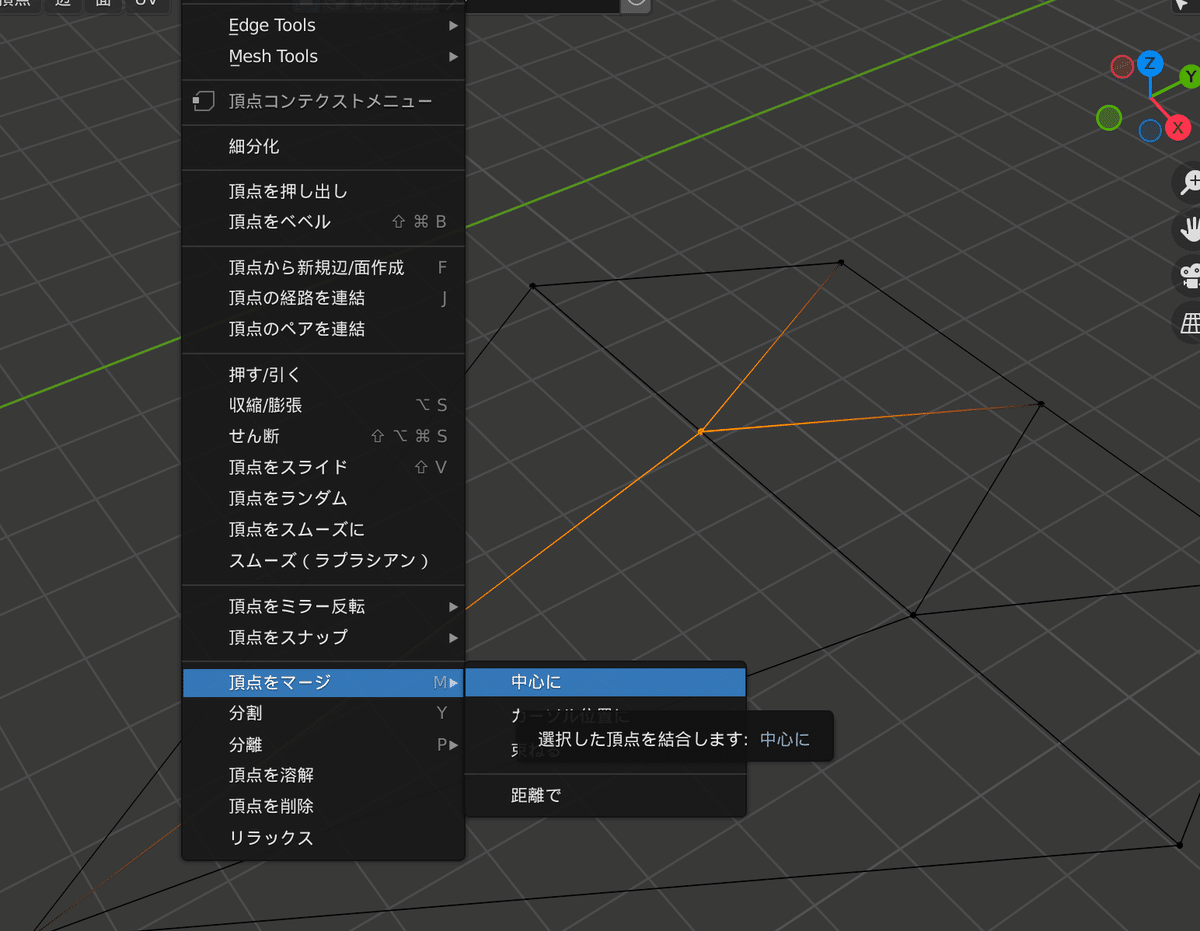This screenshot has width=1200, height=931.
Task: Expand the 分離 submenu
Action: click(x=323, y=744)
